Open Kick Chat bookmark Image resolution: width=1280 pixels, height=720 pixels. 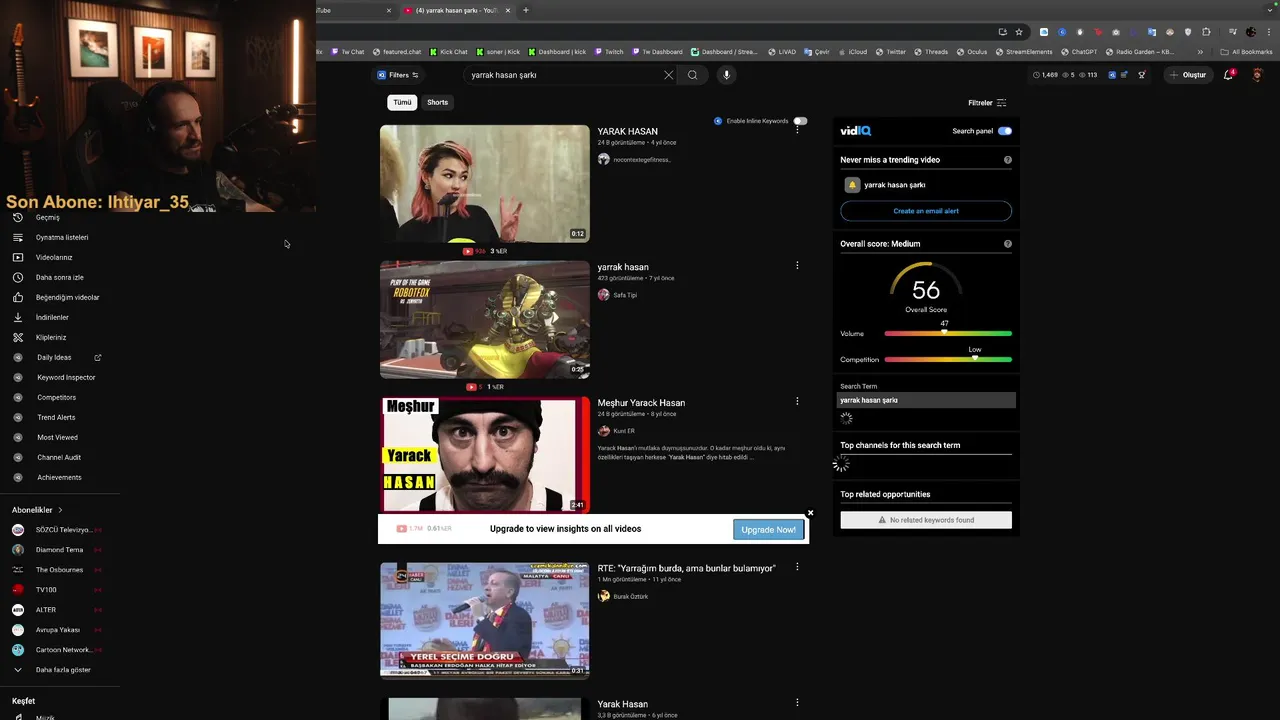coord(448,52)
